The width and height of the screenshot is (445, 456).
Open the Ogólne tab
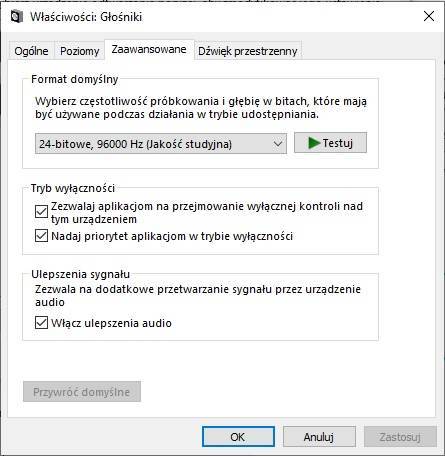coord(31,51)
